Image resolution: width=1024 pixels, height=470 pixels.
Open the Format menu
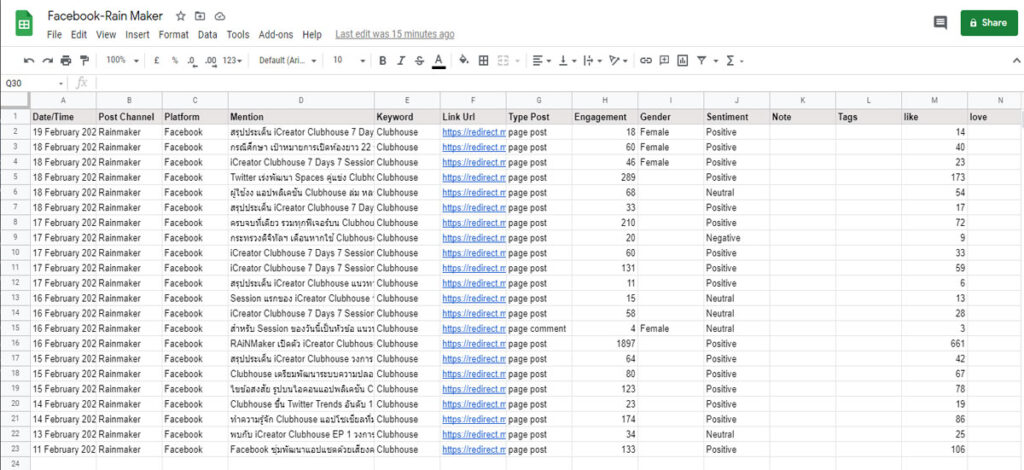tap(173, 35)
